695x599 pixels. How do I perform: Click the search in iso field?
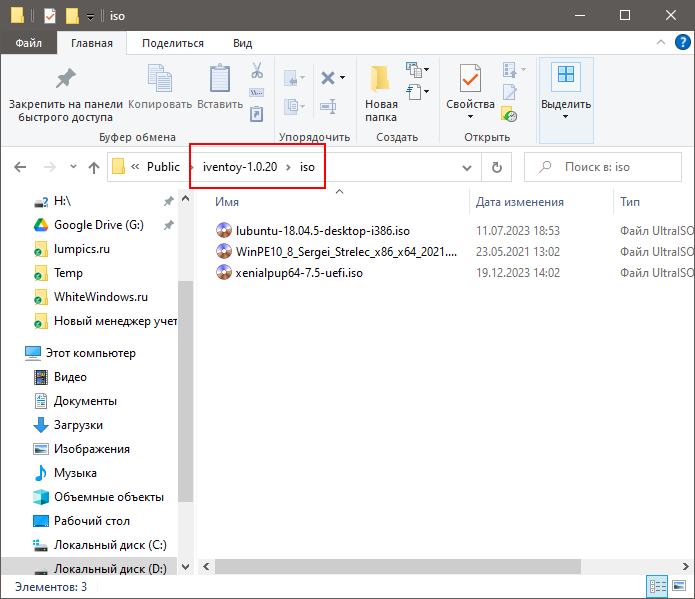[x=603, y=167]
